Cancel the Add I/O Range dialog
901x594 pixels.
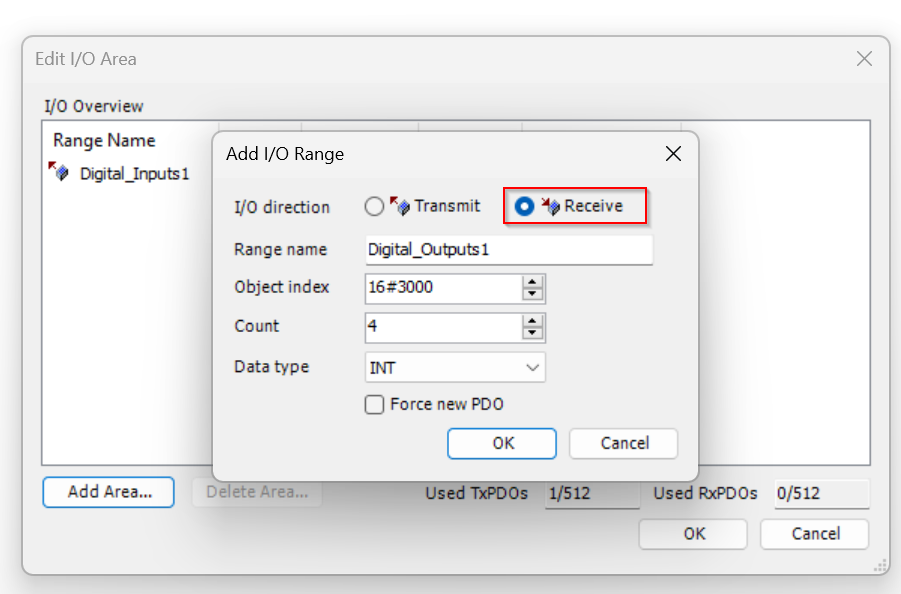pos(623,443)
